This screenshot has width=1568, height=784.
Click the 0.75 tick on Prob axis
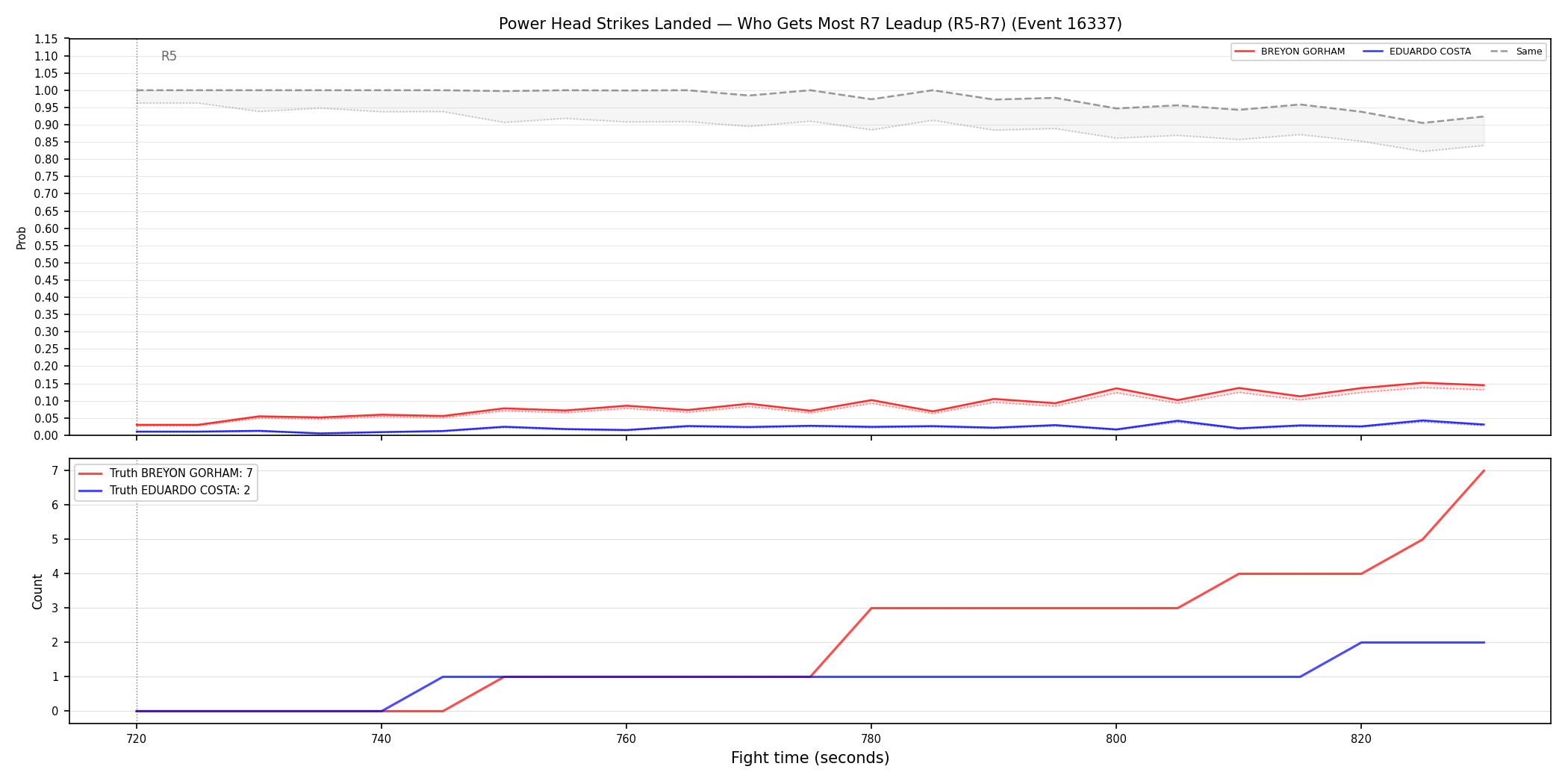pyautogui.click(x=46, y=177)
